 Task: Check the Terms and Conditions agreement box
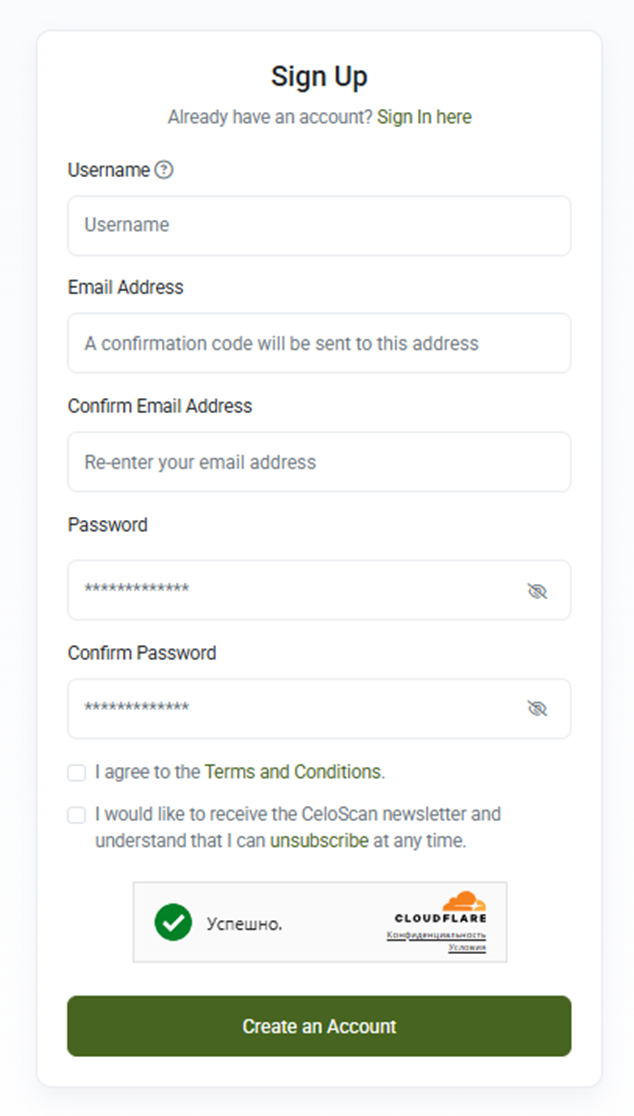coord(77,773)
